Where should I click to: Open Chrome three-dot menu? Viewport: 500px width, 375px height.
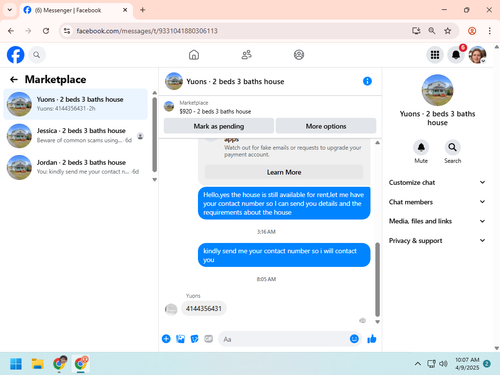[489, 31]
